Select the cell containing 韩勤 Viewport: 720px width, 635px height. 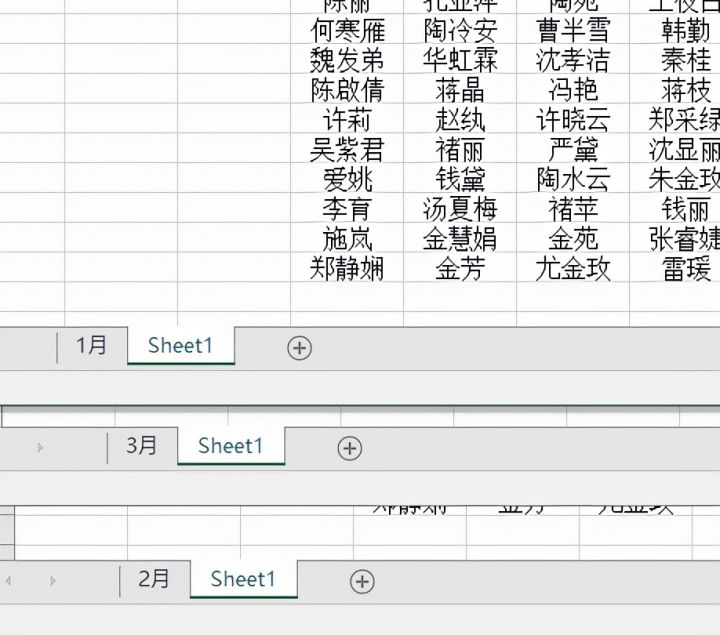tap(675, 30)
